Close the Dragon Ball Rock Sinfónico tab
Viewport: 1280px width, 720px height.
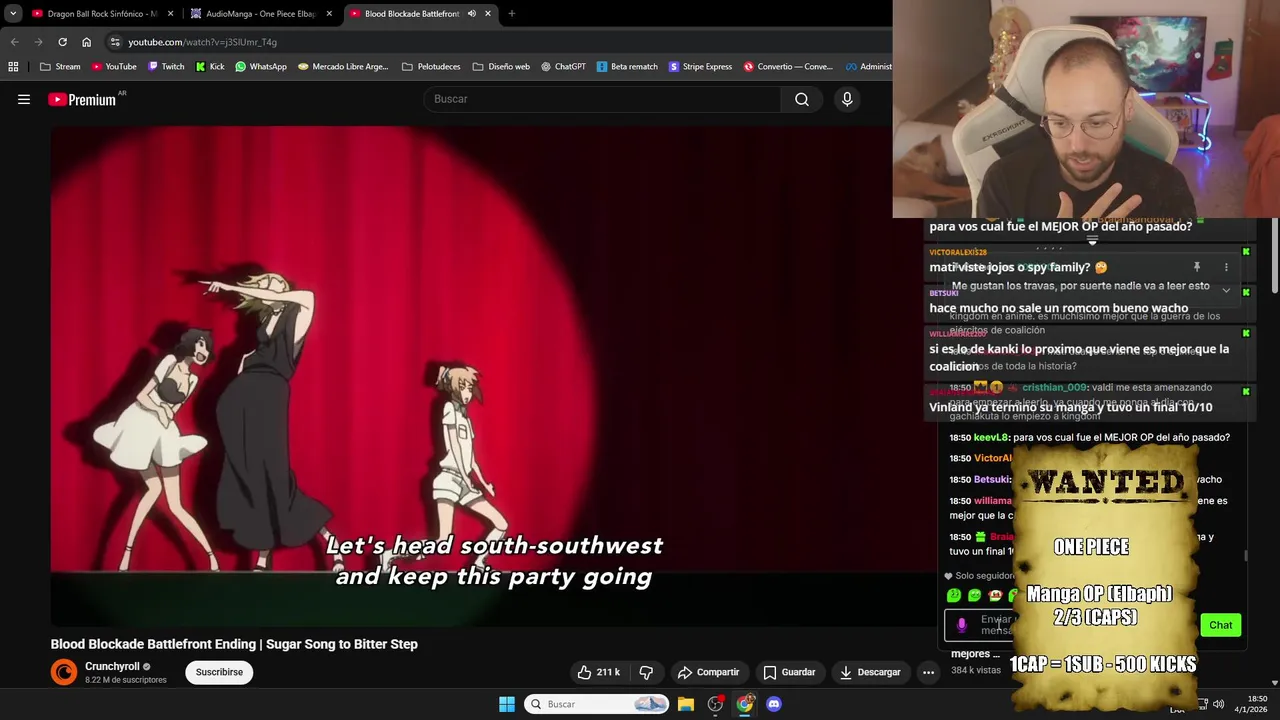pos(171,14)
